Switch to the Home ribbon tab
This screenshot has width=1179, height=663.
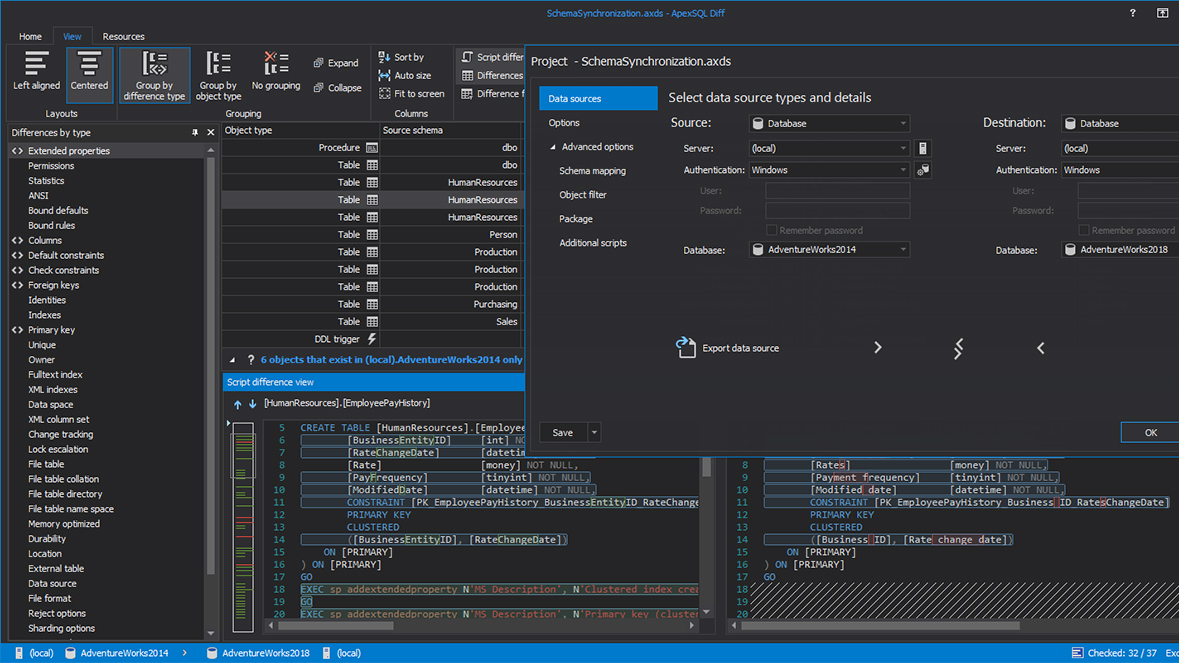[30, 36]
